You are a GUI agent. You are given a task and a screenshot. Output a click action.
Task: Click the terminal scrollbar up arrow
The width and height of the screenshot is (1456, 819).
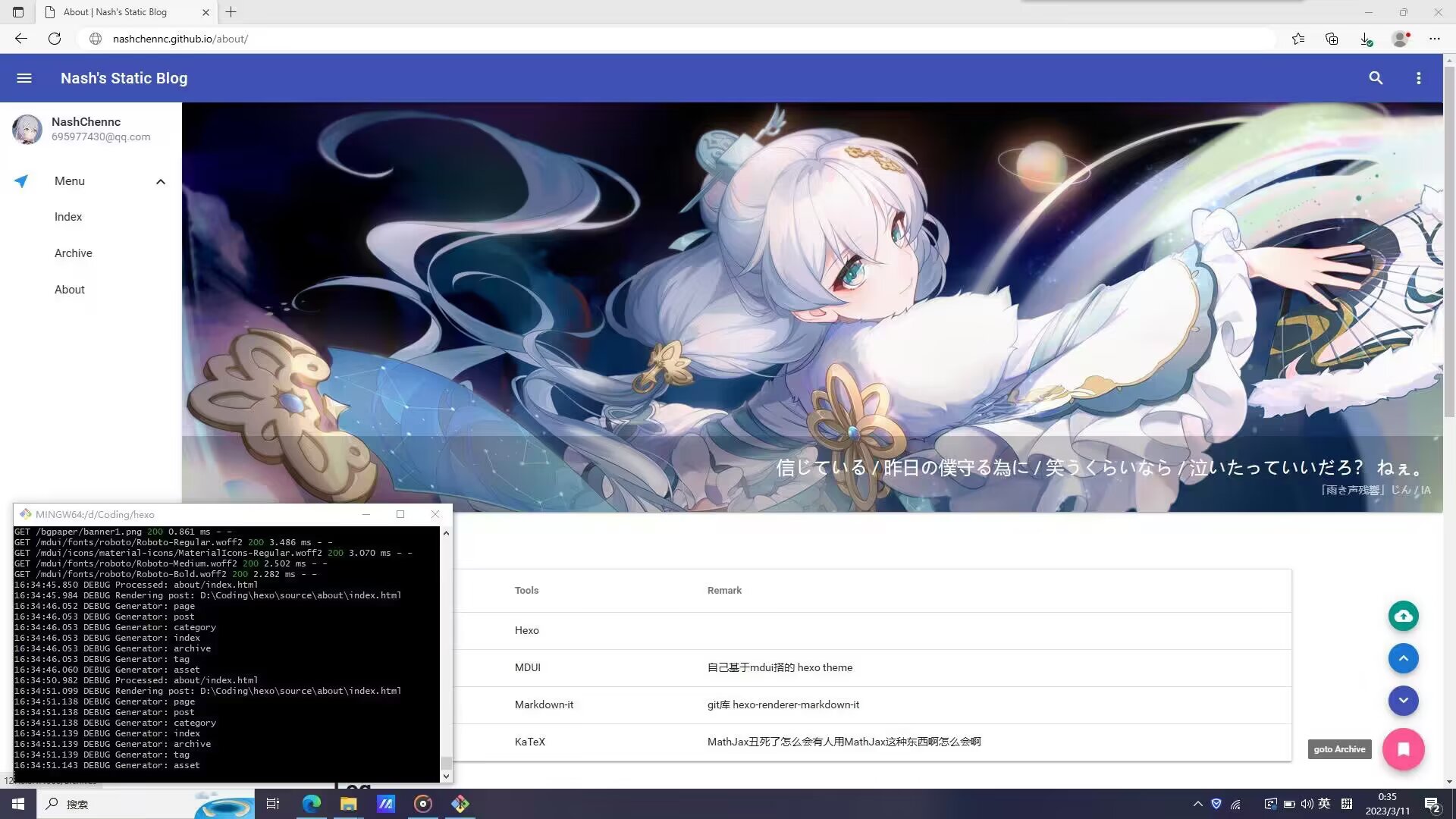pos(446,533)
